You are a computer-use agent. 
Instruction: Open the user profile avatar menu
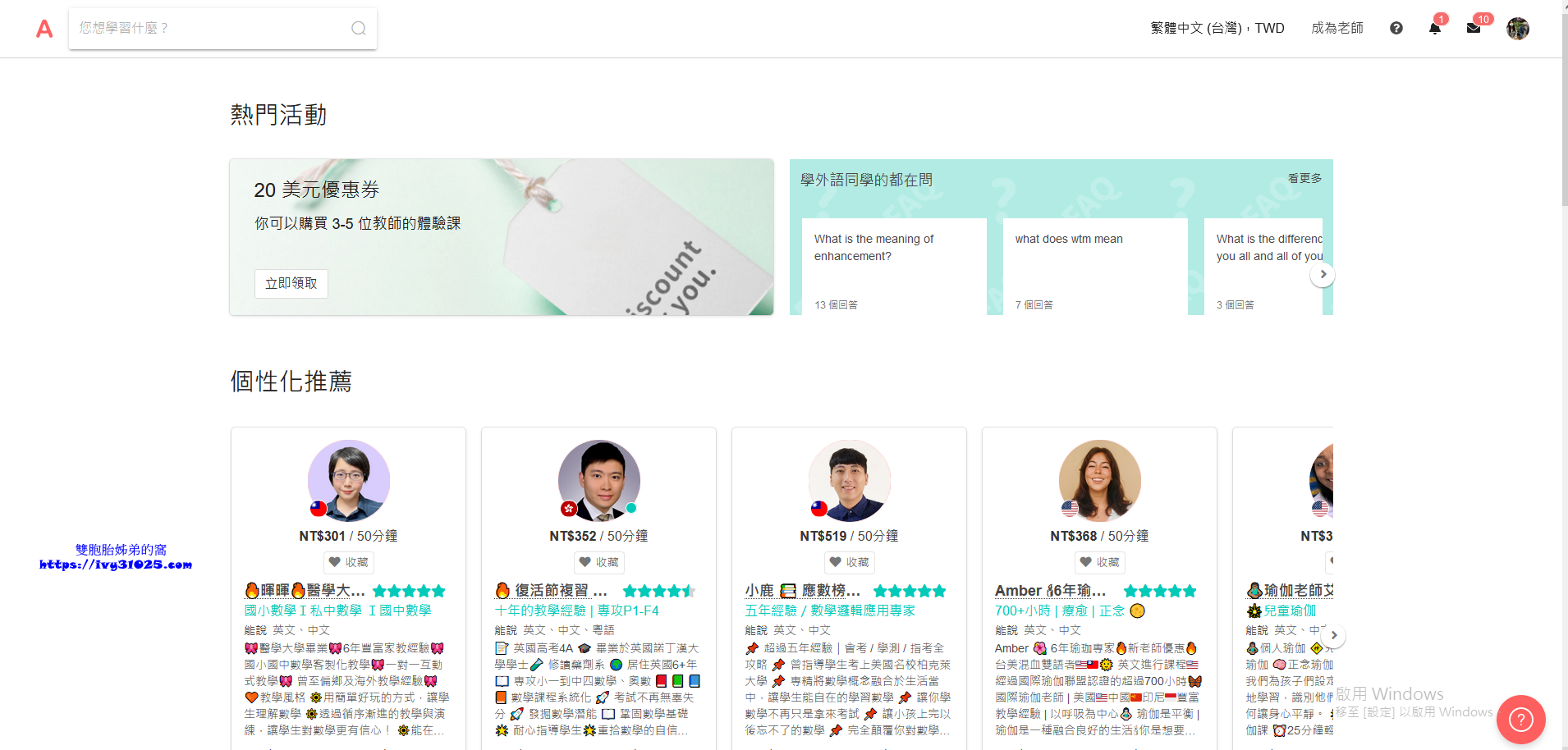[x=1517, y=29]
